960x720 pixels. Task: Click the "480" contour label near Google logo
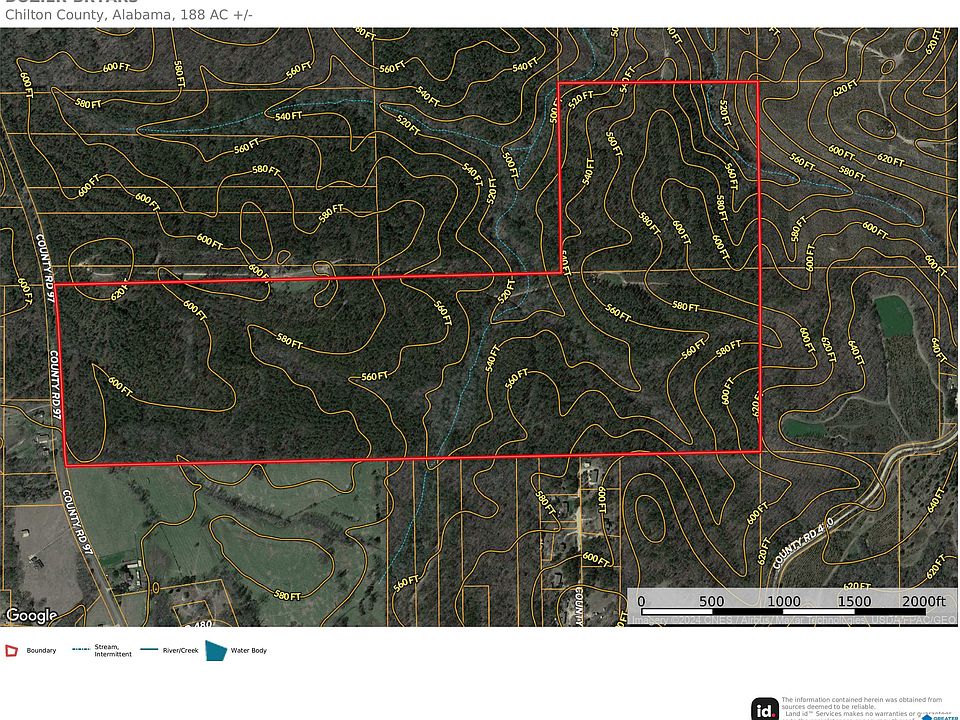point(203,623)
